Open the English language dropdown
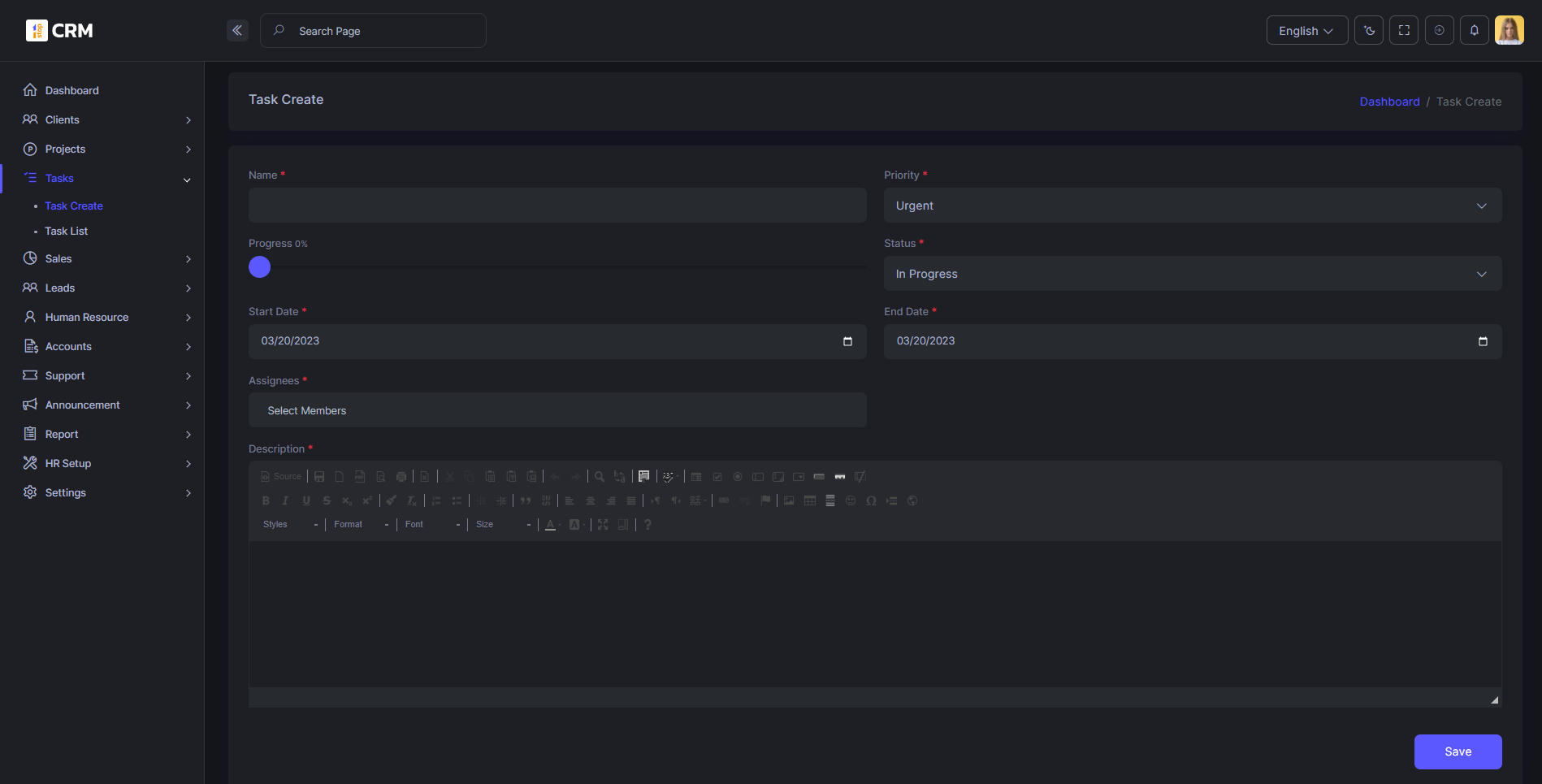 pyautogui.click(x=1306, y=31)
